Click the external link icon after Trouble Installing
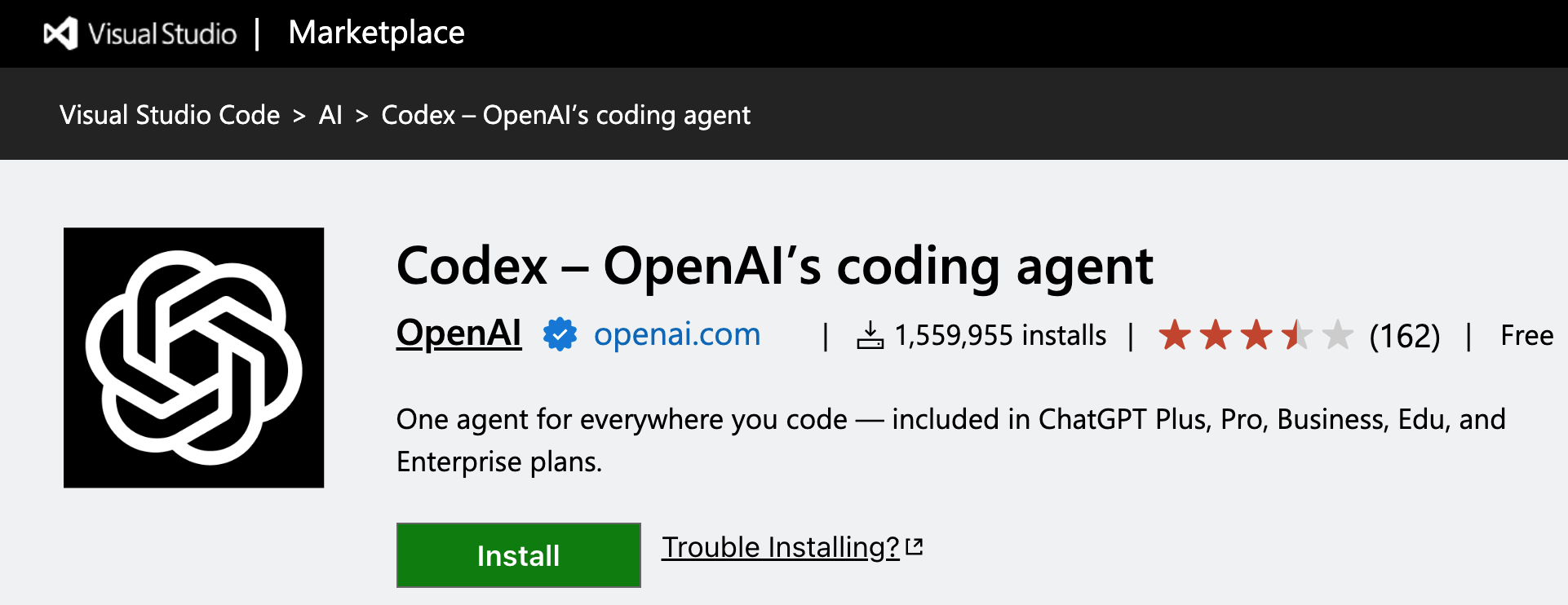This screenshot has width=1568, height=605. 915,546
